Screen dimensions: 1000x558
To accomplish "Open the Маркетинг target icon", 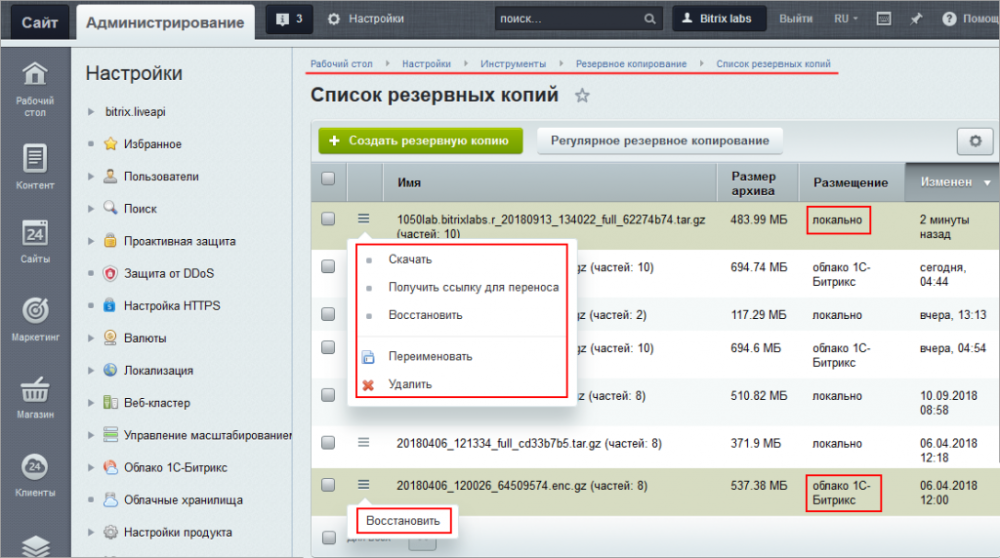I will (x=35, y=312).
